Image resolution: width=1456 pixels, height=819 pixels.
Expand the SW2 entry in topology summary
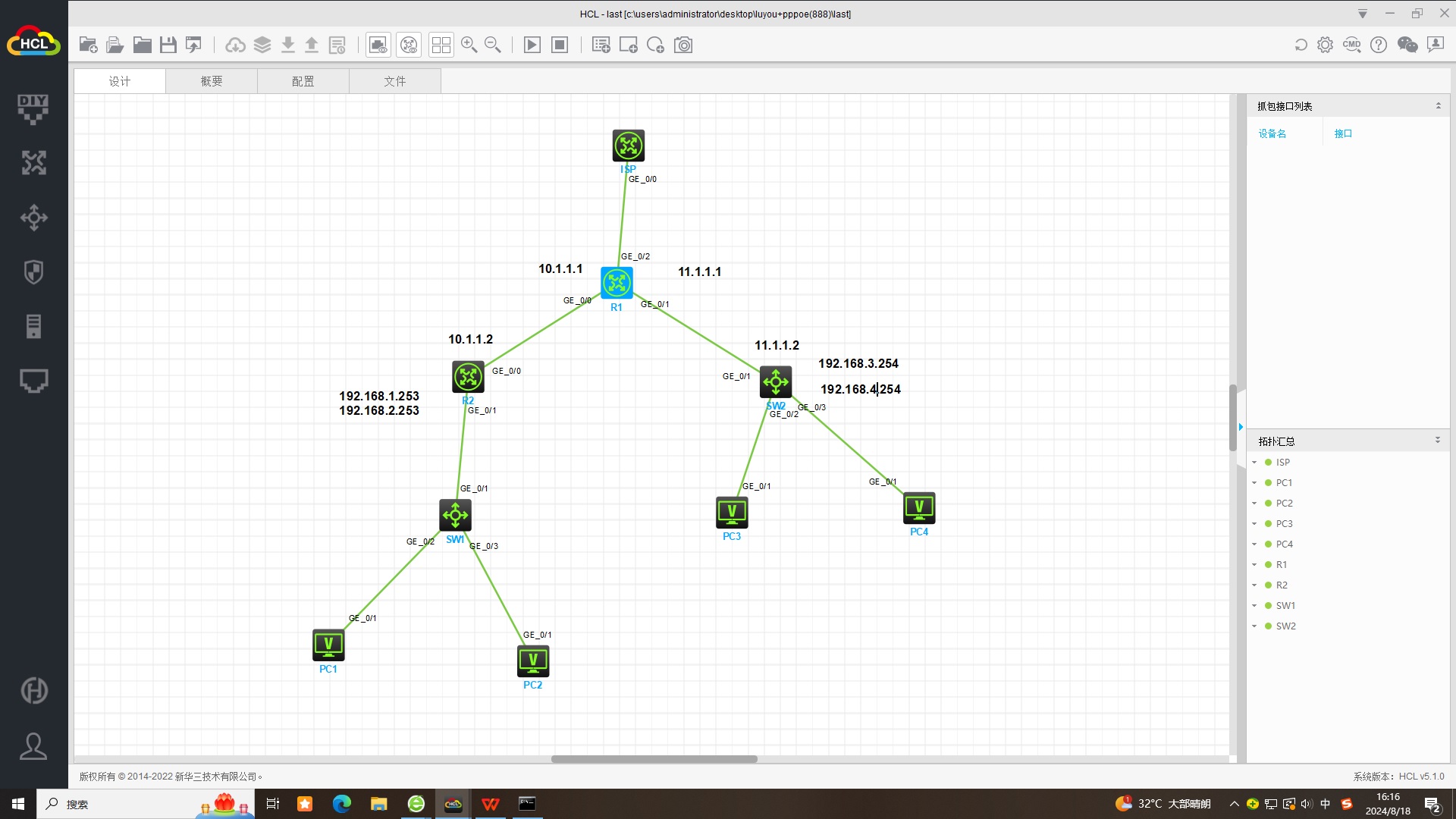coord(1254,626)
